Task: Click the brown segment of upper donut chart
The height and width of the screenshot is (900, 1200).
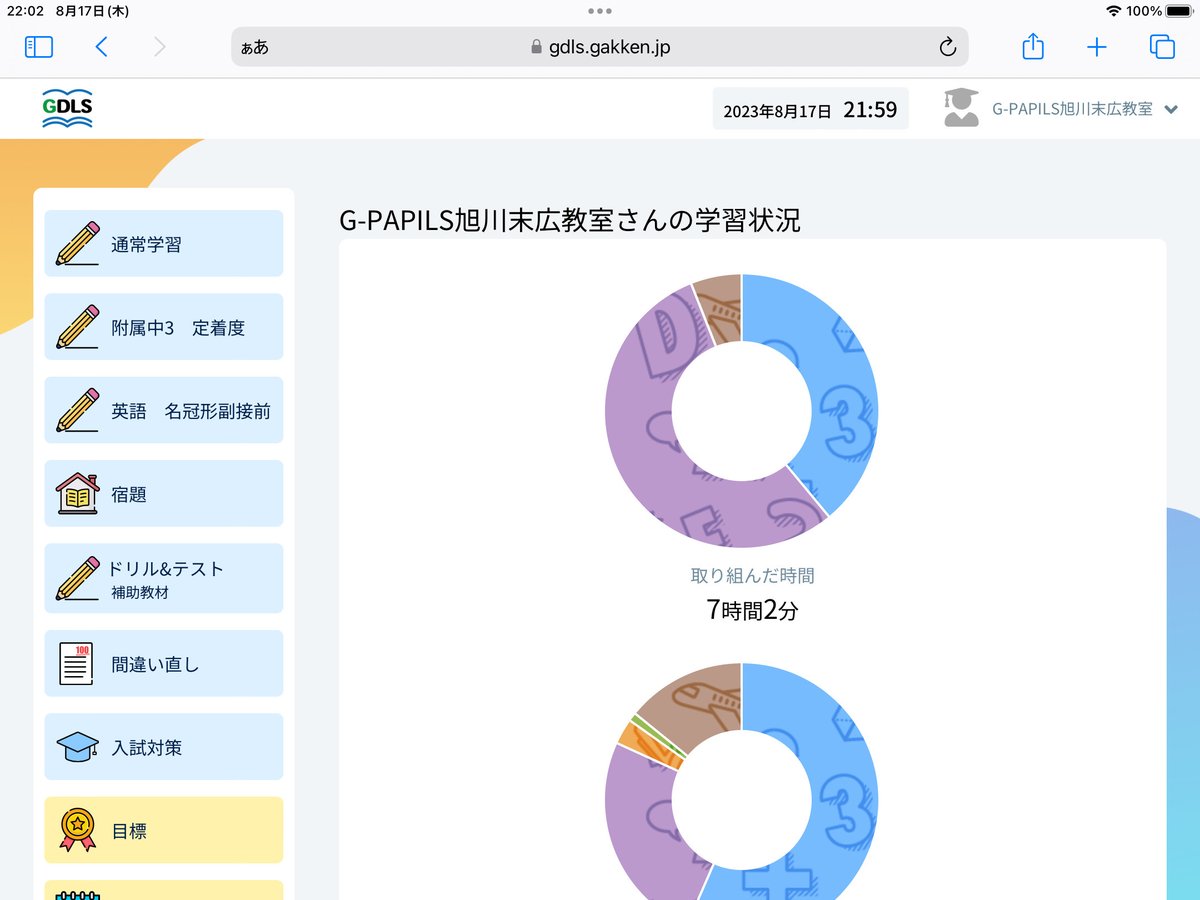Action: tap(720, 308)
